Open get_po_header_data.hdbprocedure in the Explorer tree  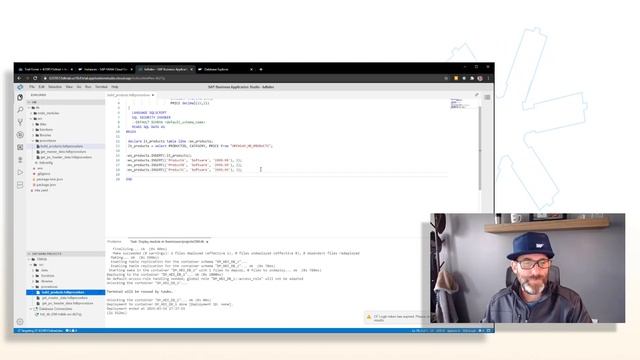(x=66, y=157)
